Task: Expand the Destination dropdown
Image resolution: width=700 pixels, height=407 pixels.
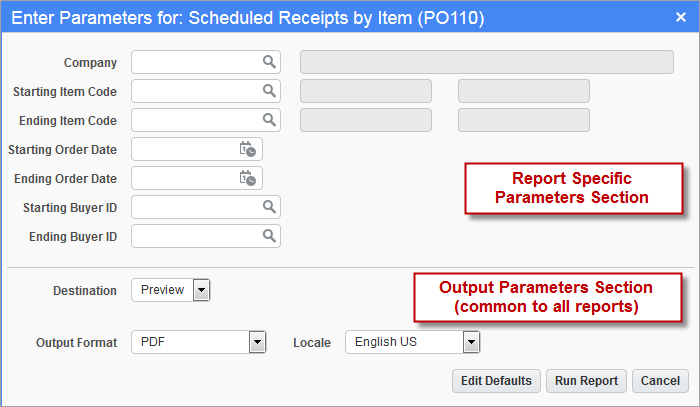Action: 201,290
